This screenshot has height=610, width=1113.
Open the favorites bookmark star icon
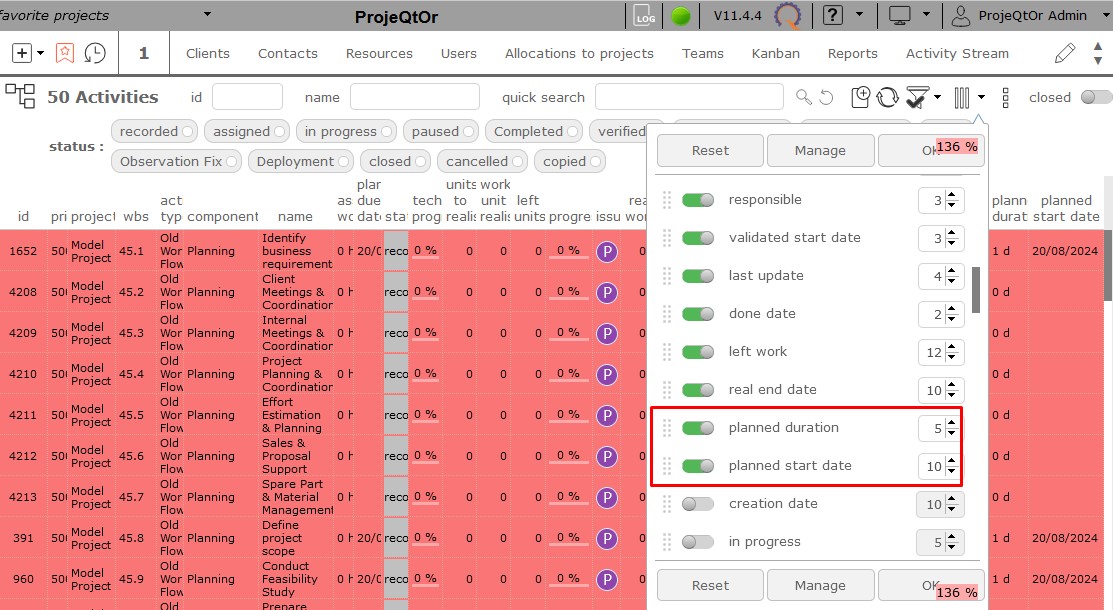pos(65,53)
